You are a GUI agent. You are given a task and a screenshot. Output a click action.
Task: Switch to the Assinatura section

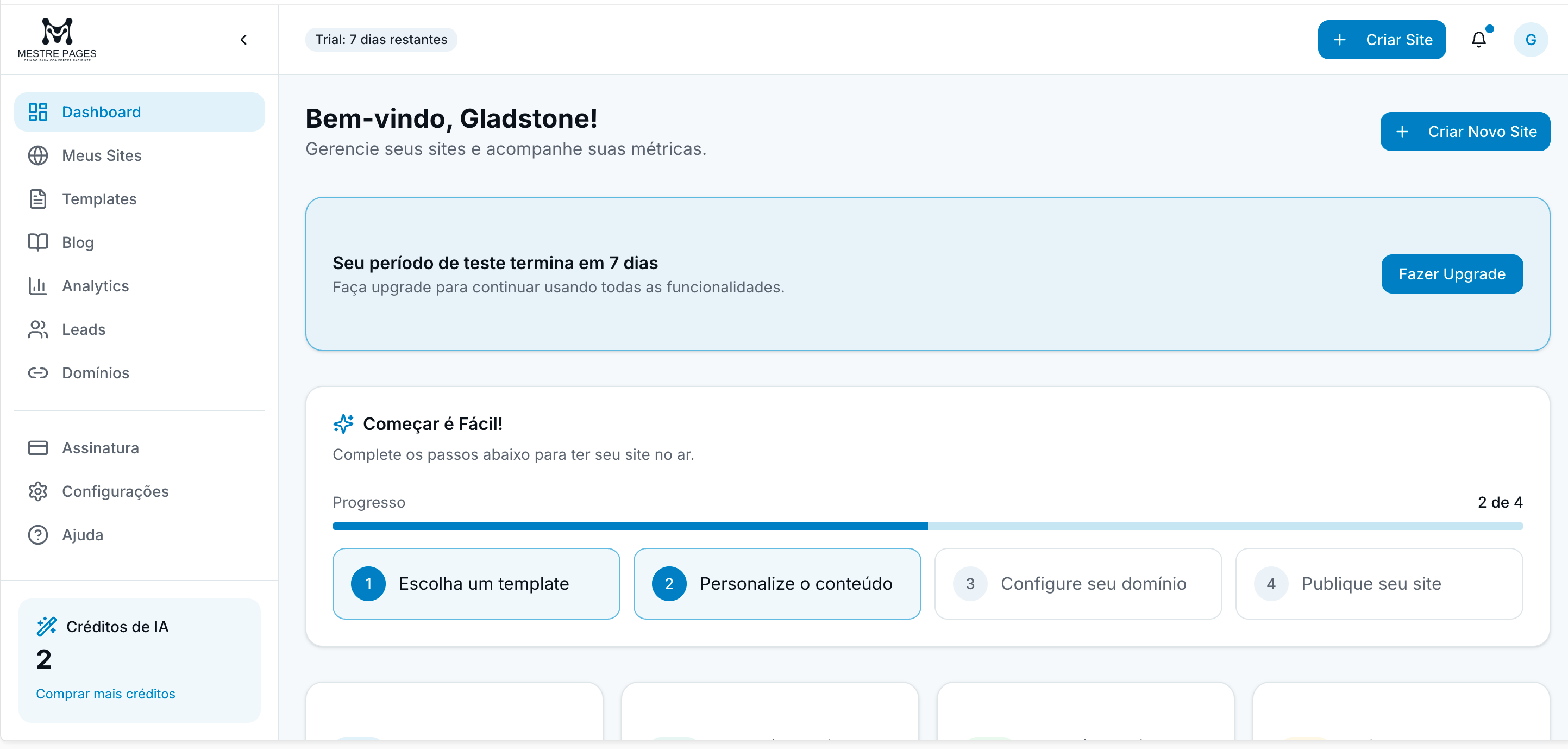pos(101,447)
